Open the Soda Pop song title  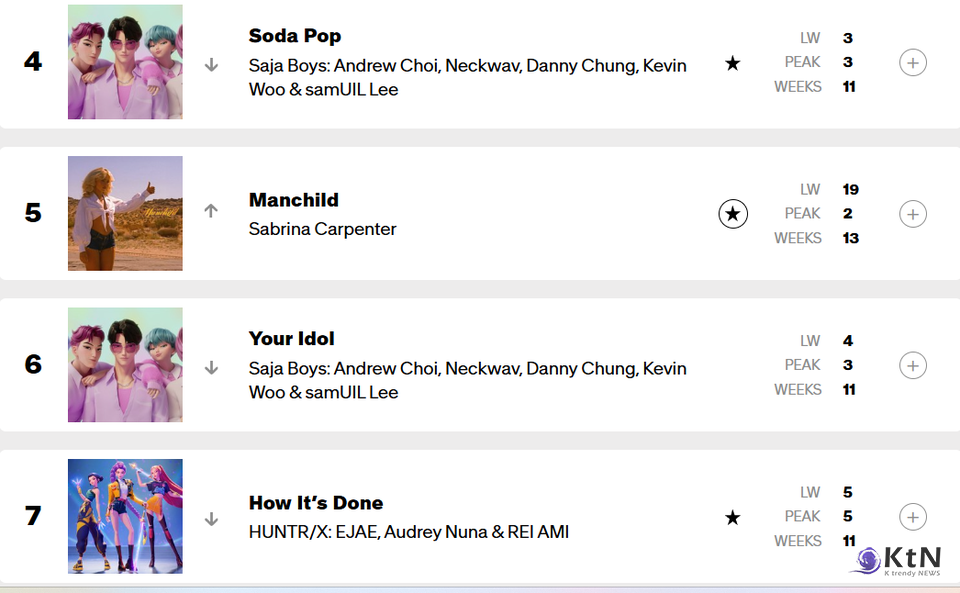[x=295, y=36]
